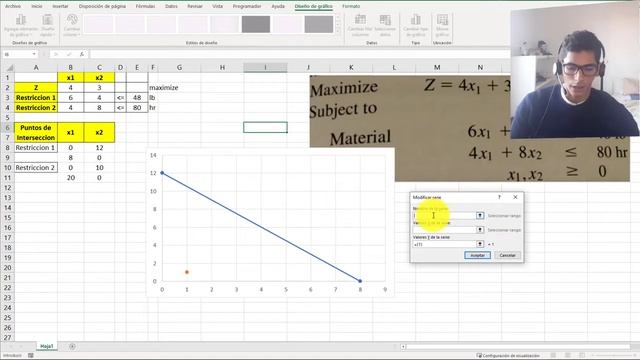
Task: Select dark gray chart style thumbnail at gallery end
Action: (x=319, y=24)
